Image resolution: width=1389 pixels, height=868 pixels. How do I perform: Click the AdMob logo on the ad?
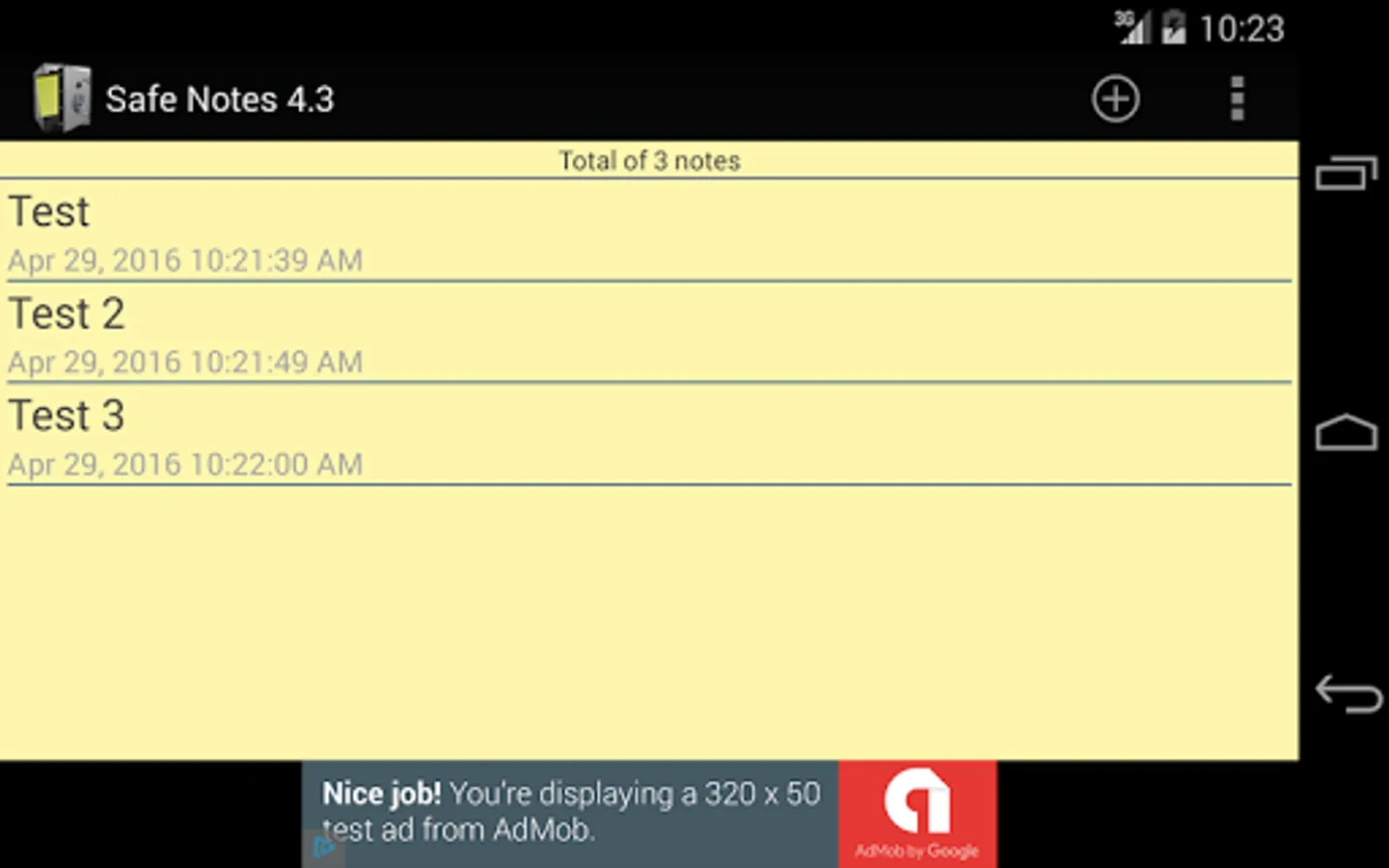[x=917, y=814]
